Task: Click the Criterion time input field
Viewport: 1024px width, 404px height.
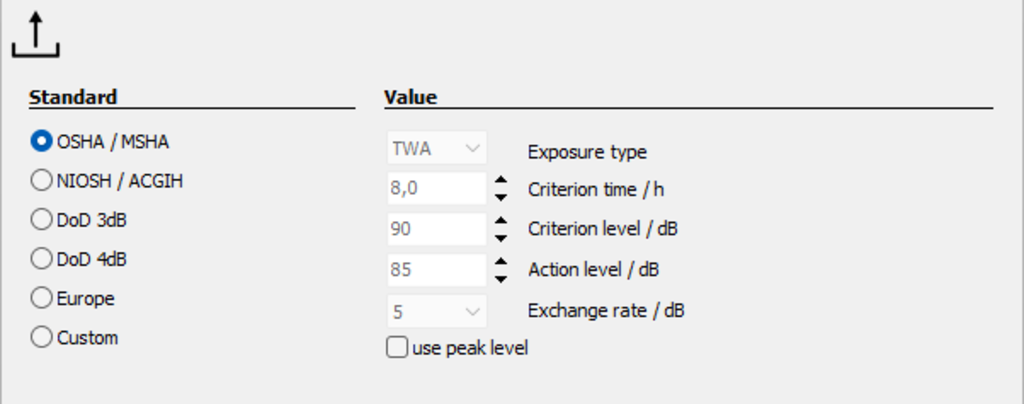Action: click(x=437, y=189)
